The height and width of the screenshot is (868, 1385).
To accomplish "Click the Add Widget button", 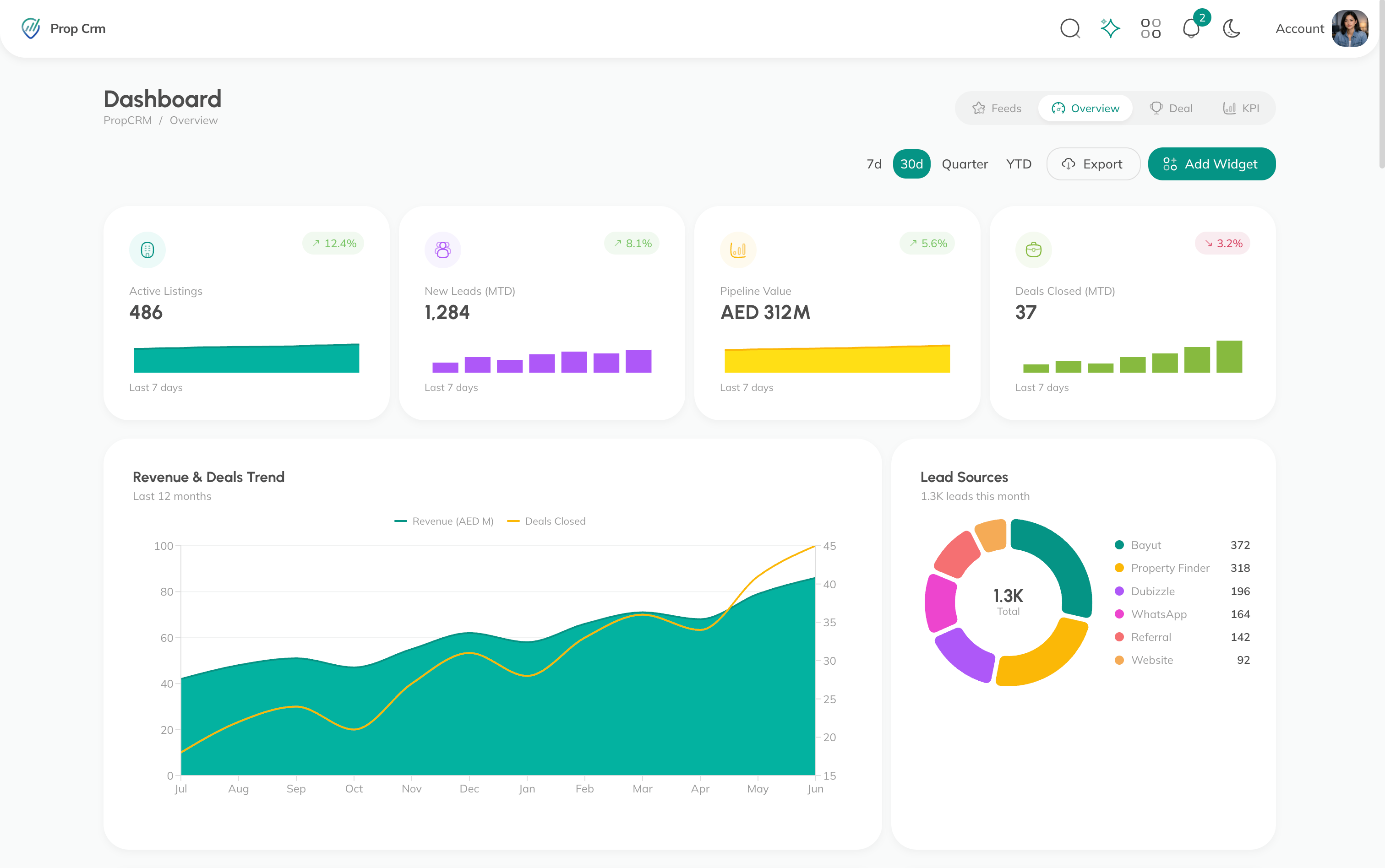I will click(x=1211, y=164).
